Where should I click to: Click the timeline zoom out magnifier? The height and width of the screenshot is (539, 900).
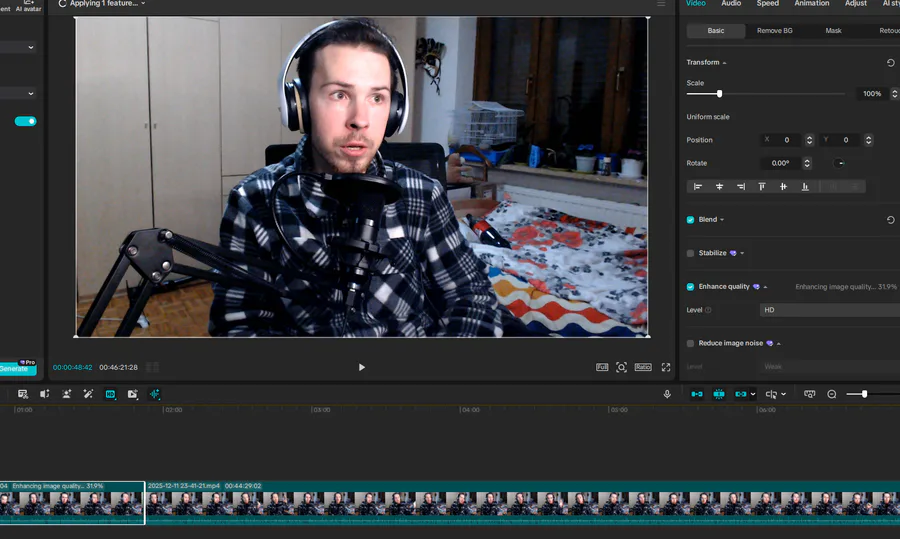[832, 394]
